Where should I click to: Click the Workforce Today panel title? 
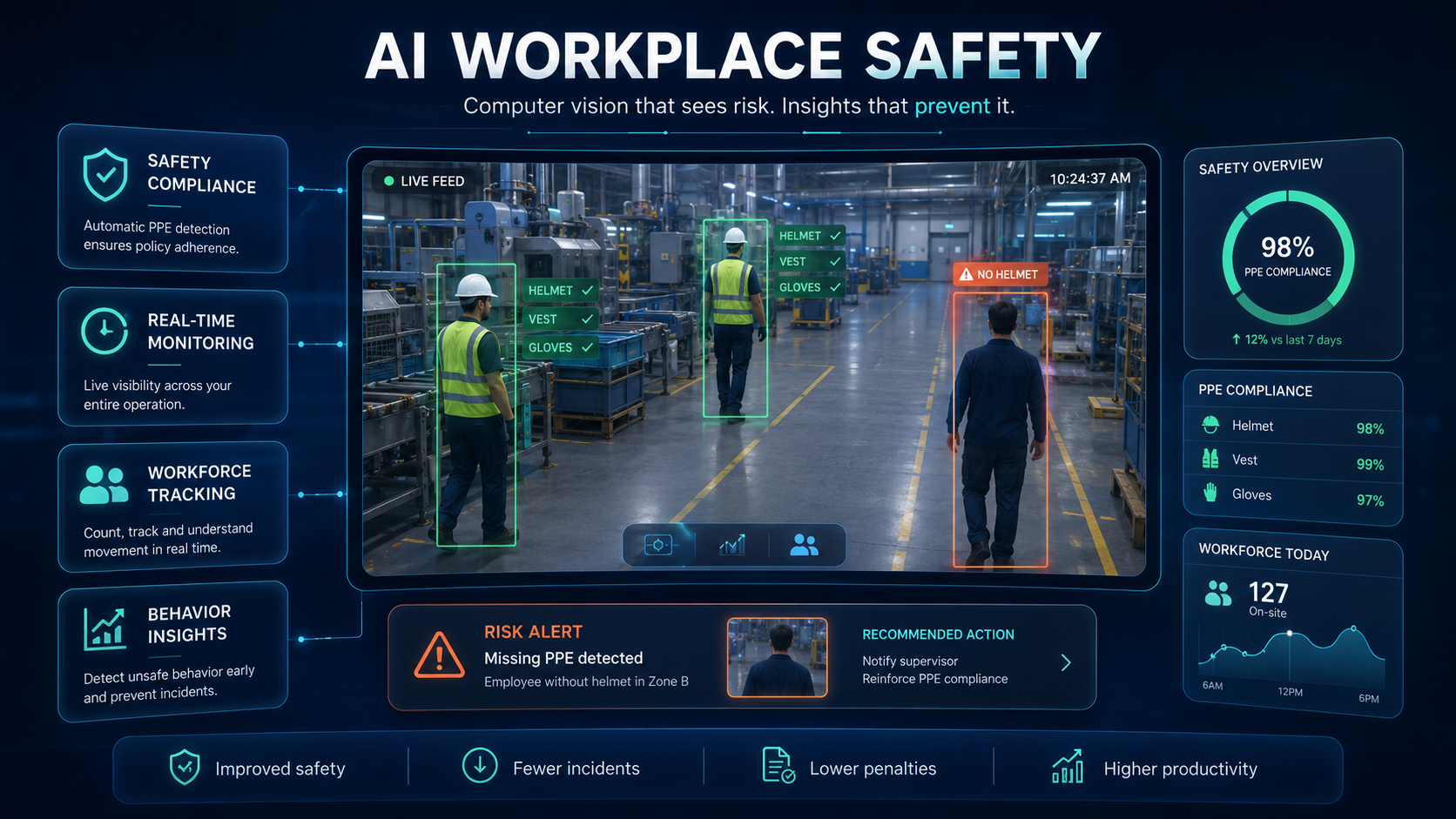1264,552
